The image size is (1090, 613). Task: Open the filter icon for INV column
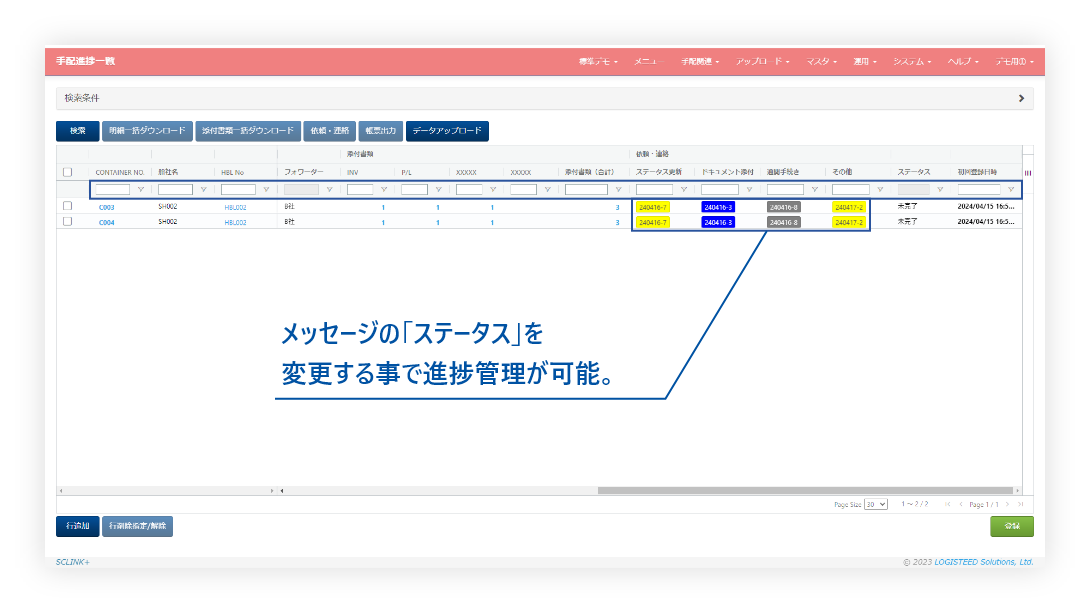[x=384, y=190]
